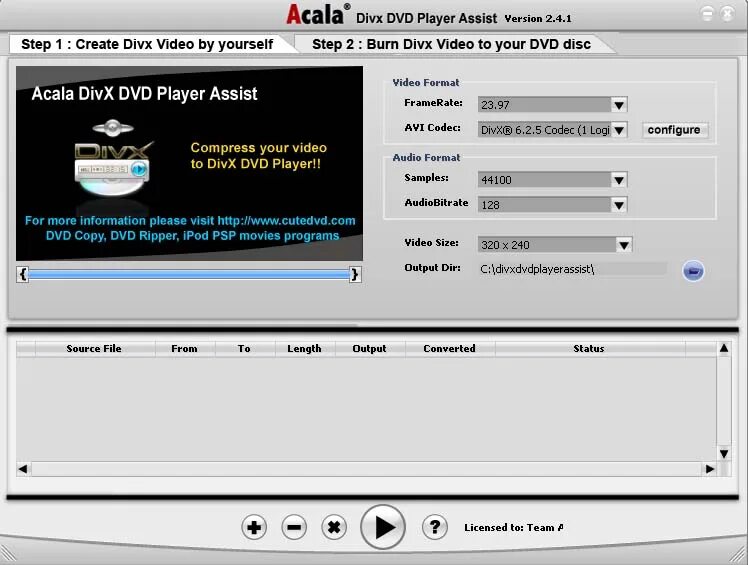Click the FrameRate value 23.97

point(495,105)
